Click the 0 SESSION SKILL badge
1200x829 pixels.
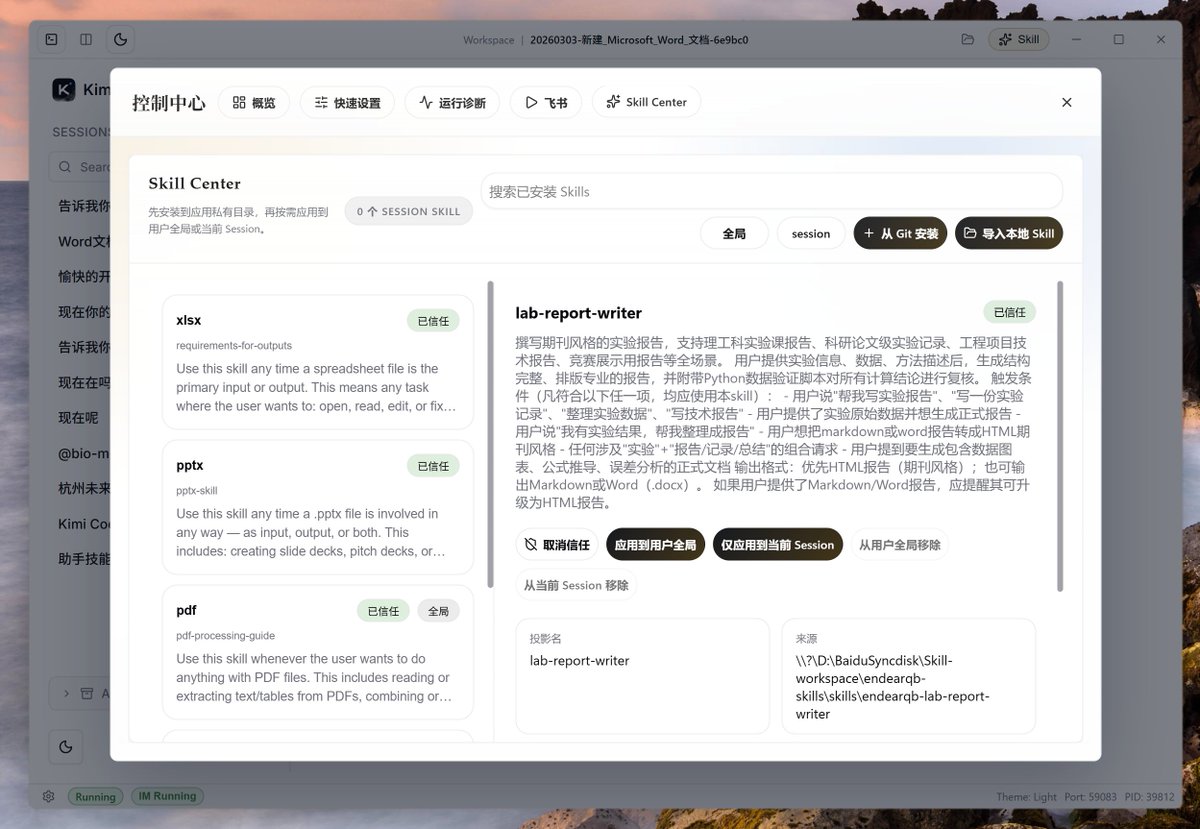coord(408,211)
